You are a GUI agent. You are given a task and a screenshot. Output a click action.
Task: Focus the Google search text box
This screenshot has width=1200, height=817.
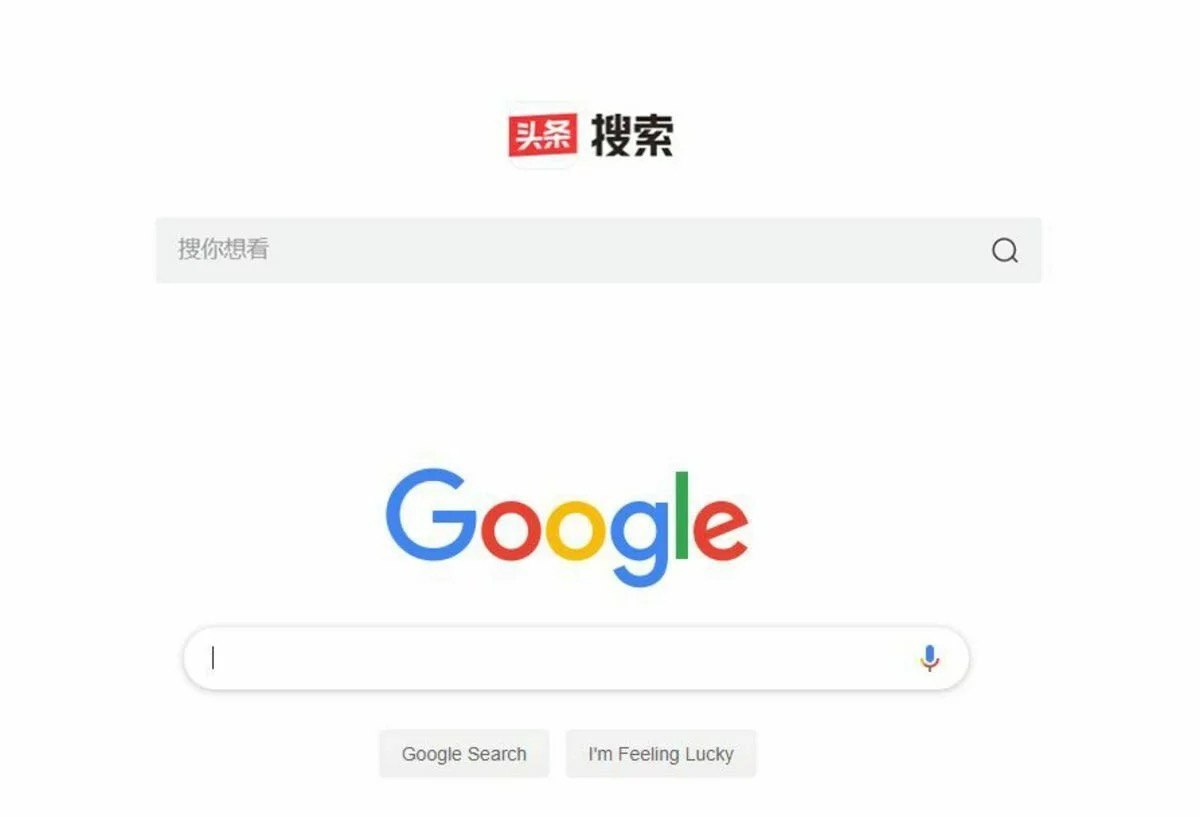pos(576,658)
